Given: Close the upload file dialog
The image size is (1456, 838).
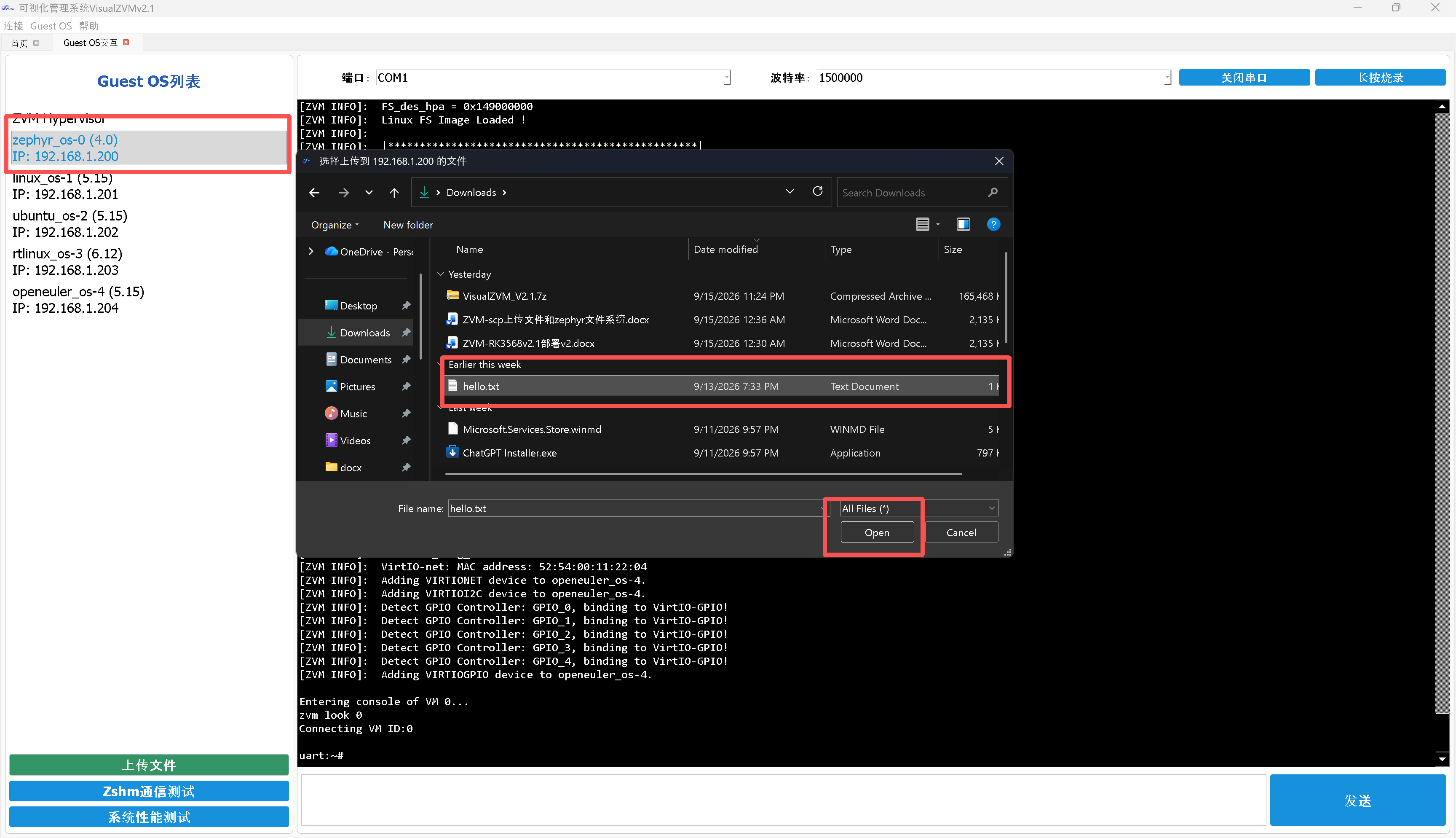Looking at the screenshot, I should (x=999, y=161).
